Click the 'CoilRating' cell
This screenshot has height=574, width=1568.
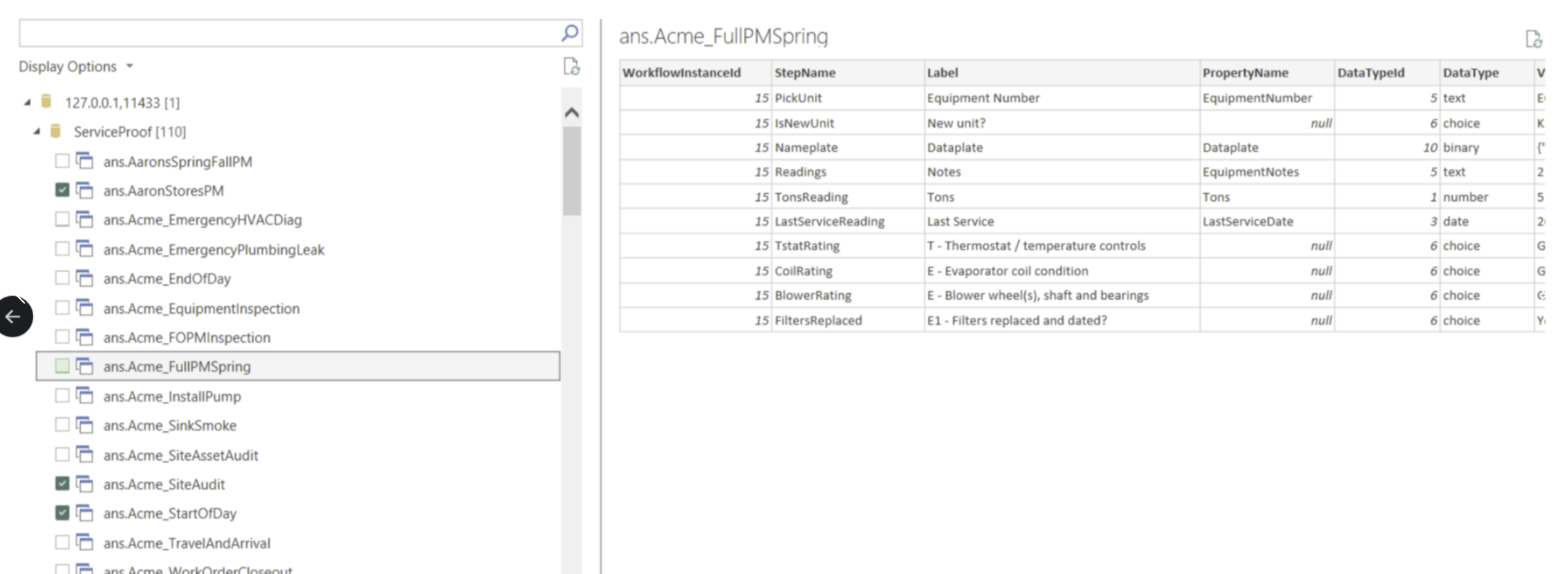[x=848, y=271]
